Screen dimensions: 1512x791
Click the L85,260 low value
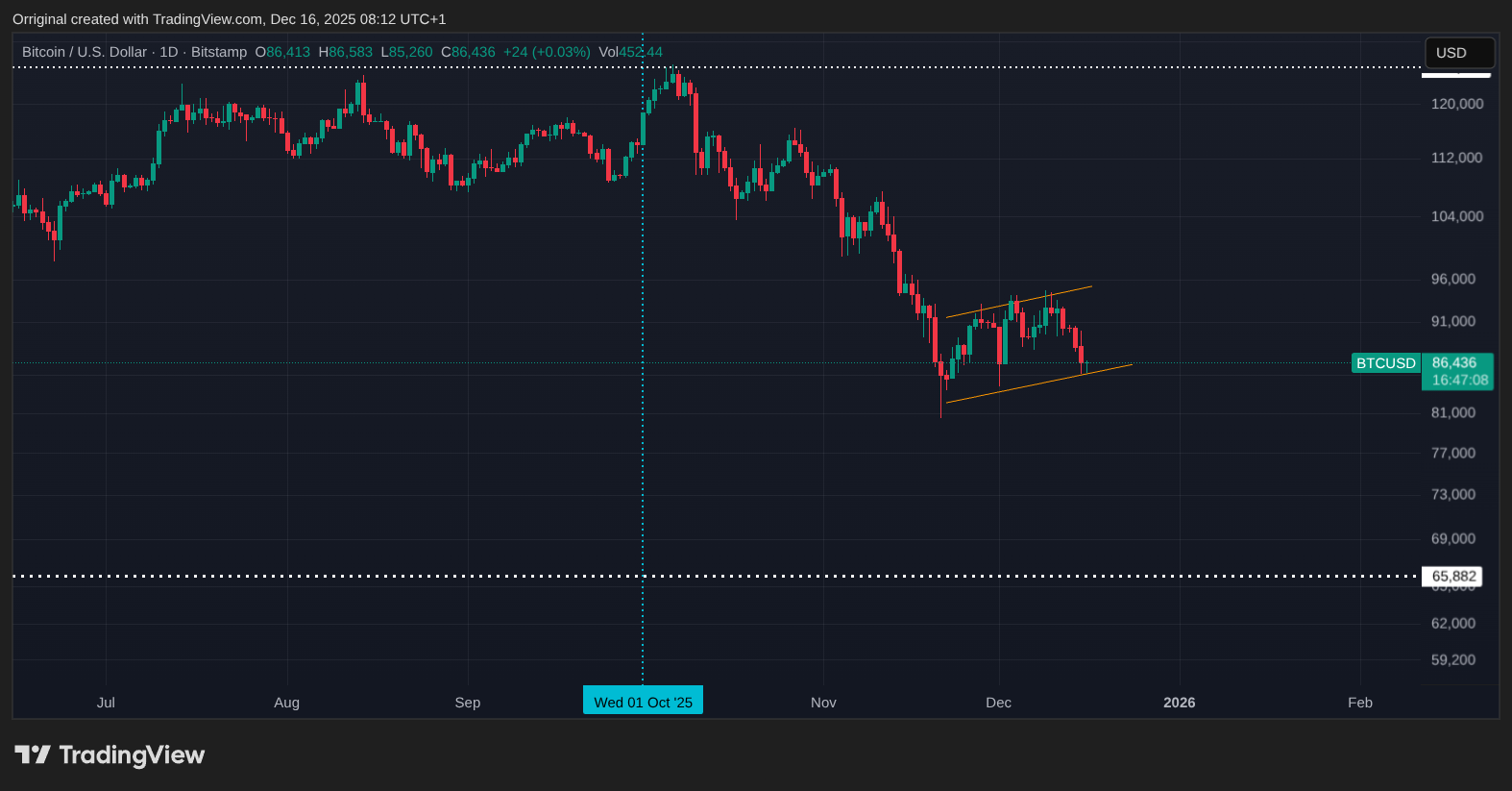pos(407,52)
